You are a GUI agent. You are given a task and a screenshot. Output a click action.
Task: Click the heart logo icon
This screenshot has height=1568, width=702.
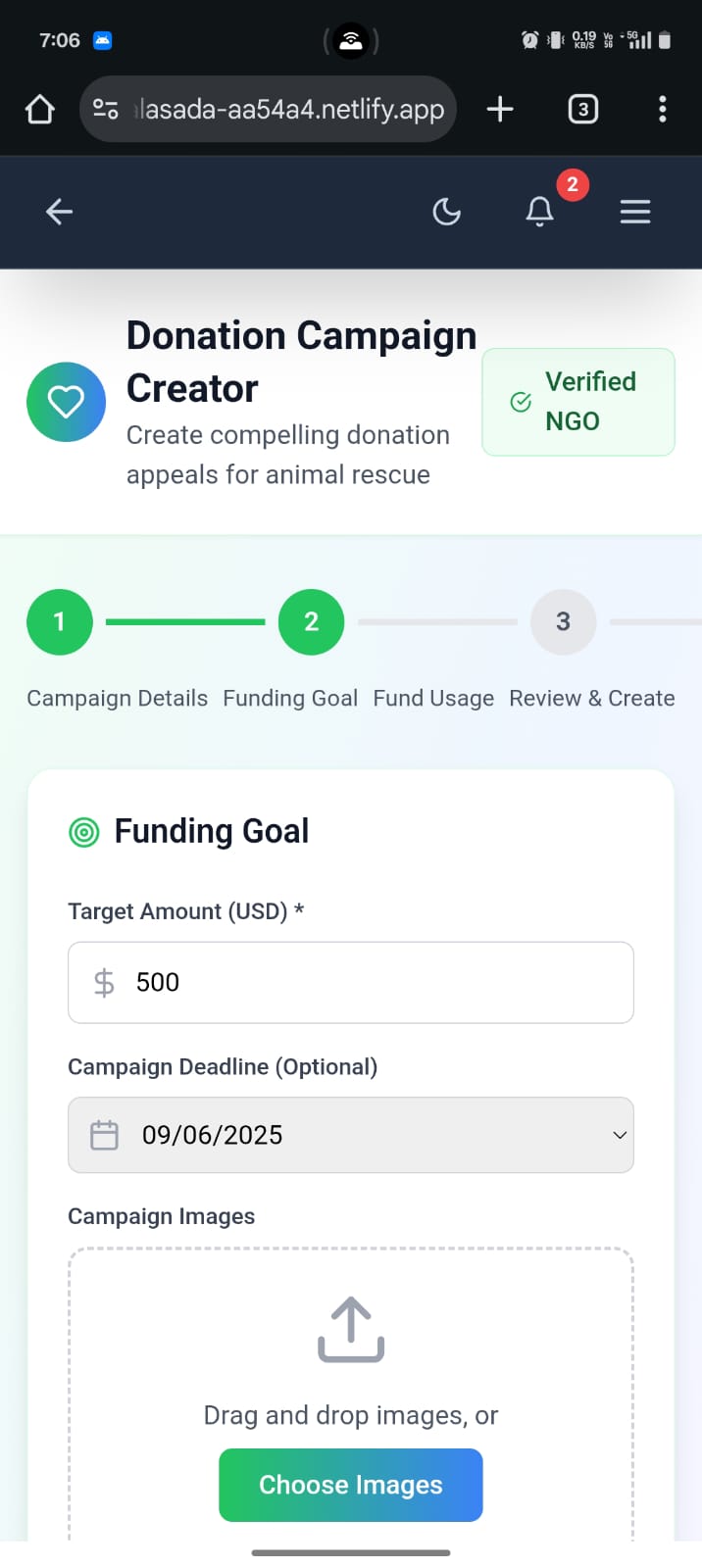(66, 402)
